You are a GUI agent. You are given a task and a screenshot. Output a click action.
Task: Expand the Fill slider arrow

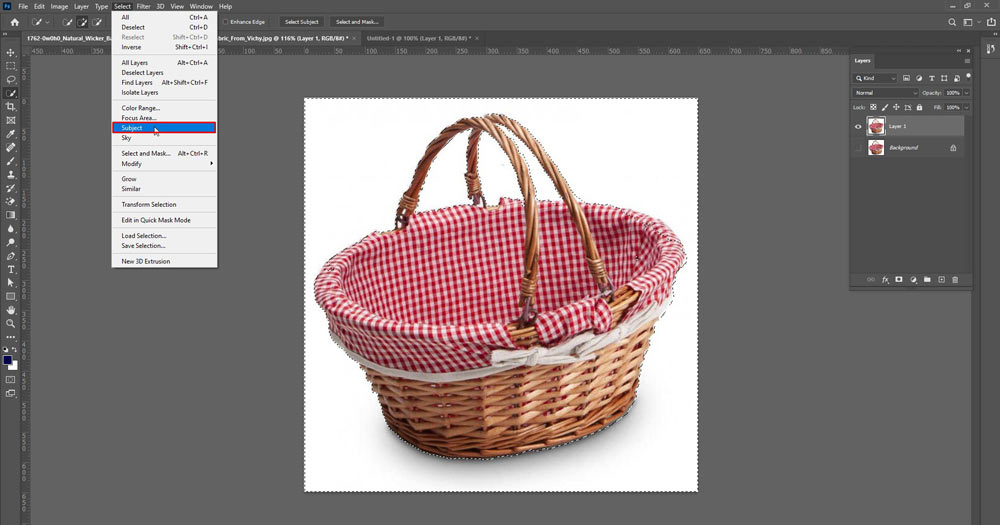click(x=967, y=107)
